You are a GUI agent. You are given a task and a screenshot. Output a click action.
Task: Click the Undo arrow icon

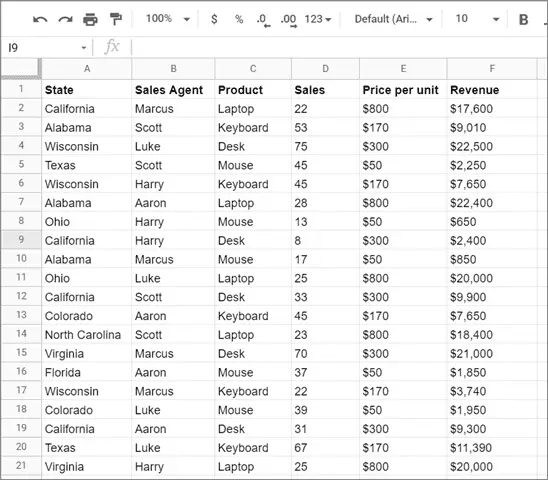40,19
